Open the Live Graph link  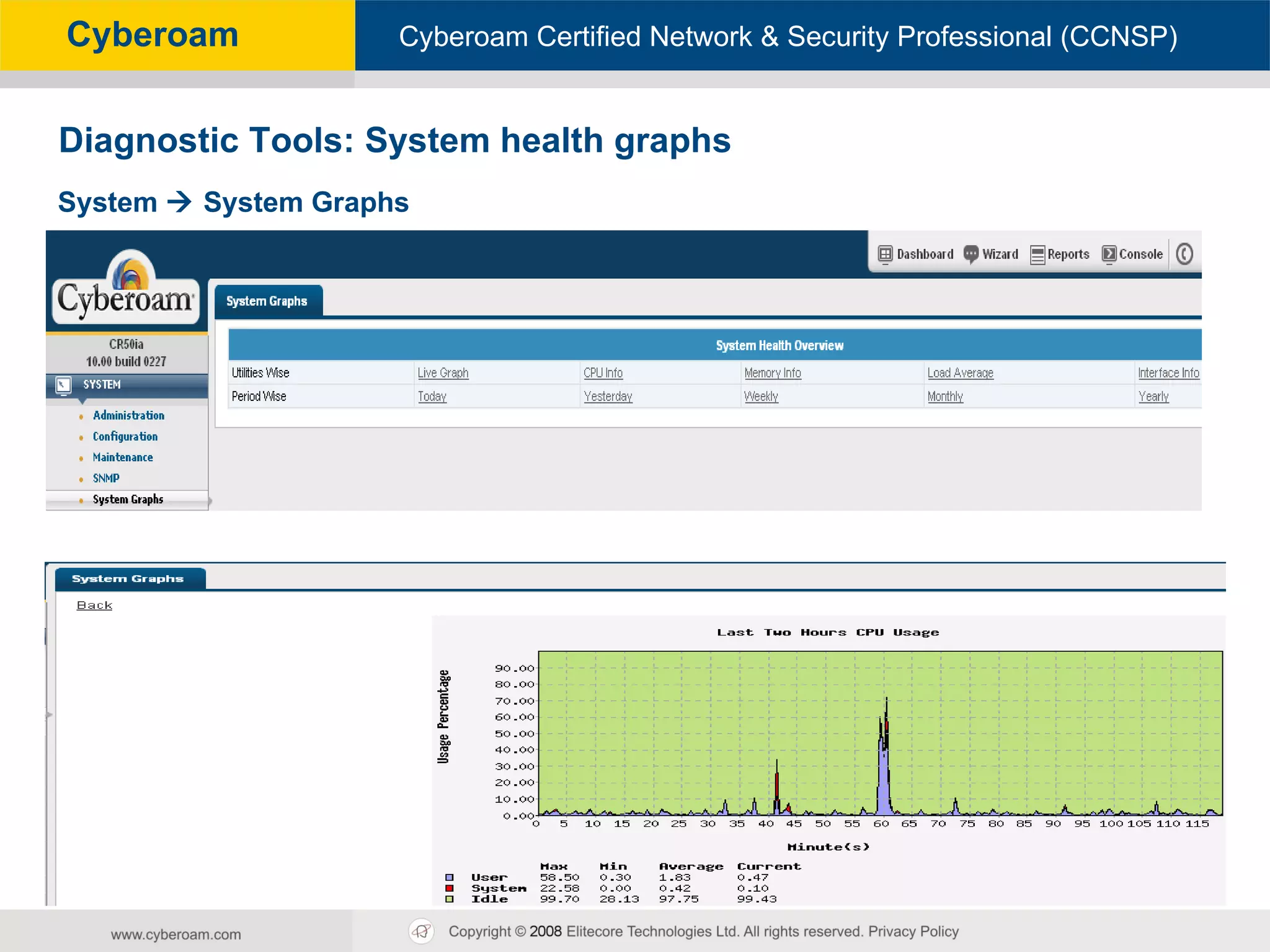pos(443,373)
